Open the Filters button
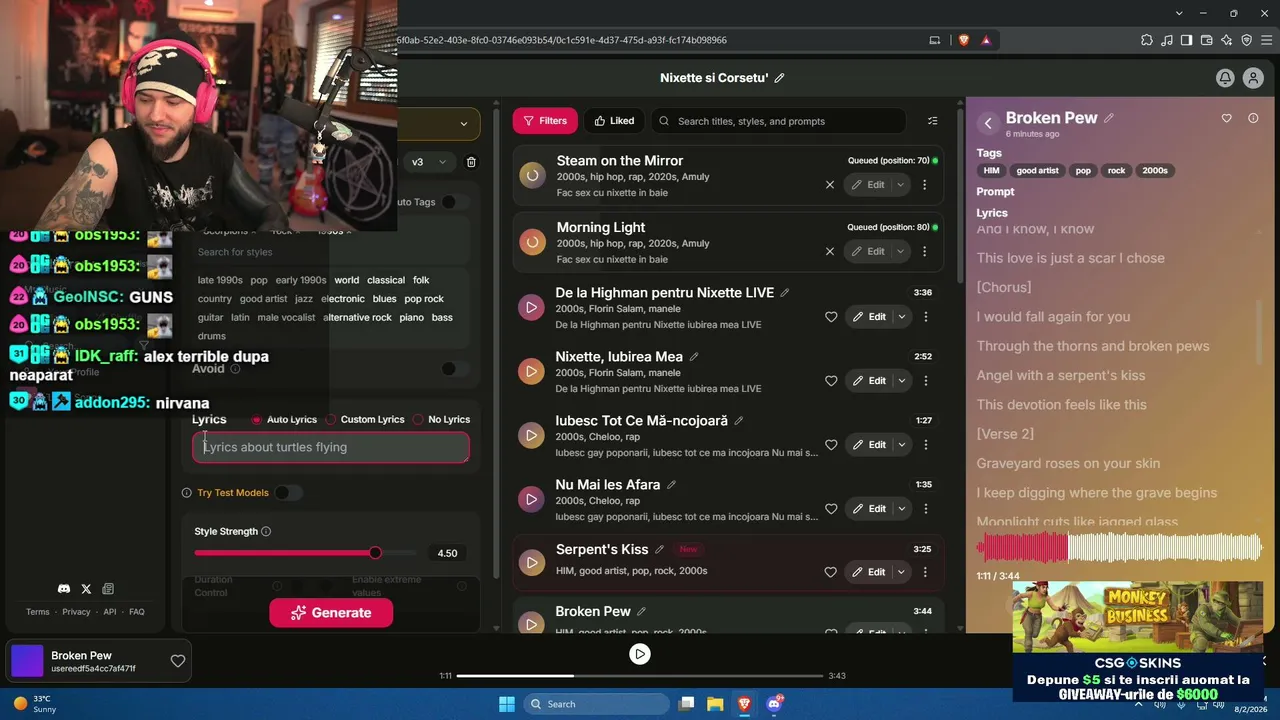Viewport: 1280px width, 720px height. [545, 121]
